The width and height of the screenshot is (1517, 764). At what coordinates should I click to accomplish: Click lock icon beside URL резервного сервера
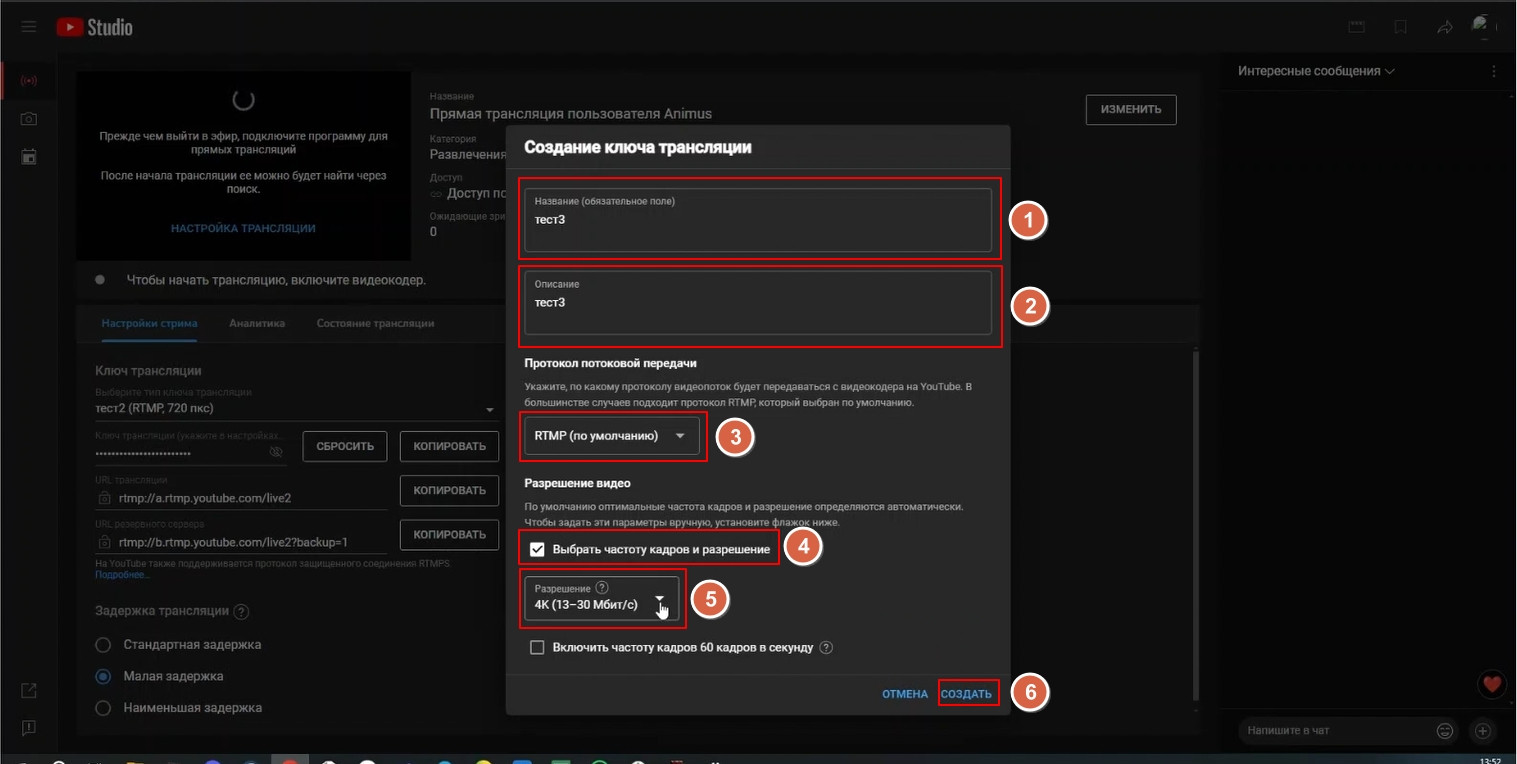[x=104, y=542]
